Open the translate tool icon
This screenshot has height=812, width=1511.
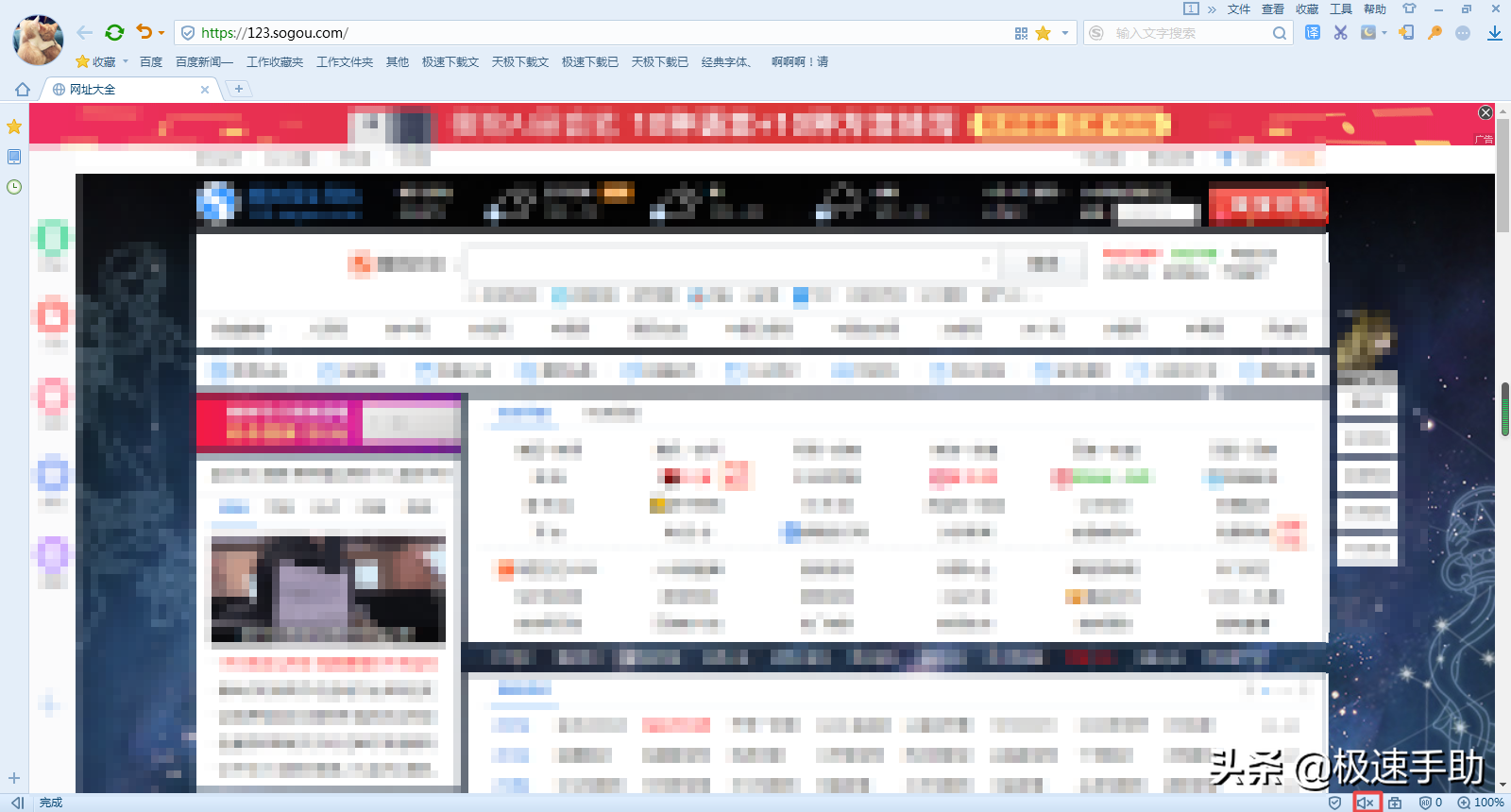click(x=1313, y=33)
